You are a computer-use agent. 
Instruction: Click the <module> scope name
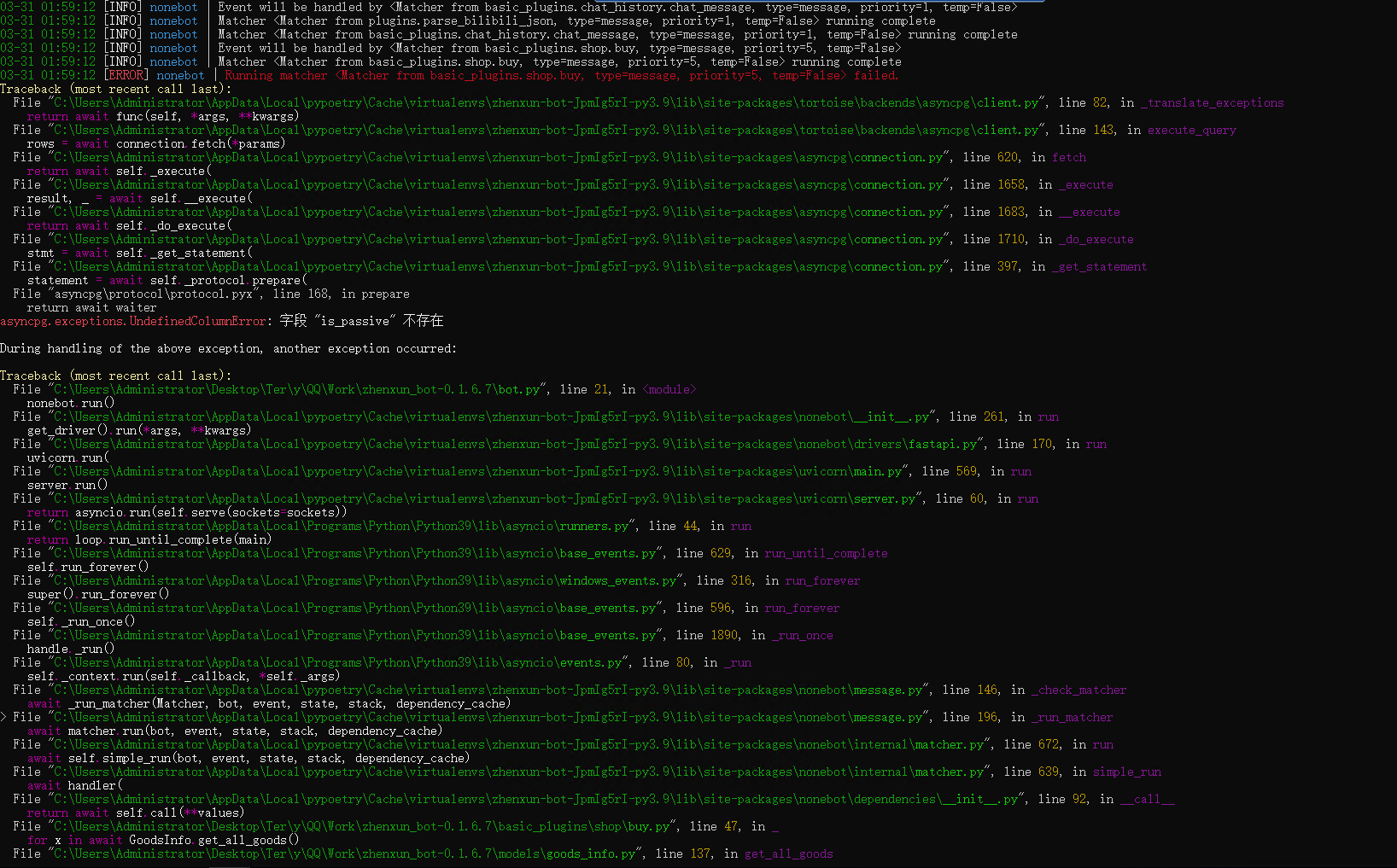click(669, 389)
